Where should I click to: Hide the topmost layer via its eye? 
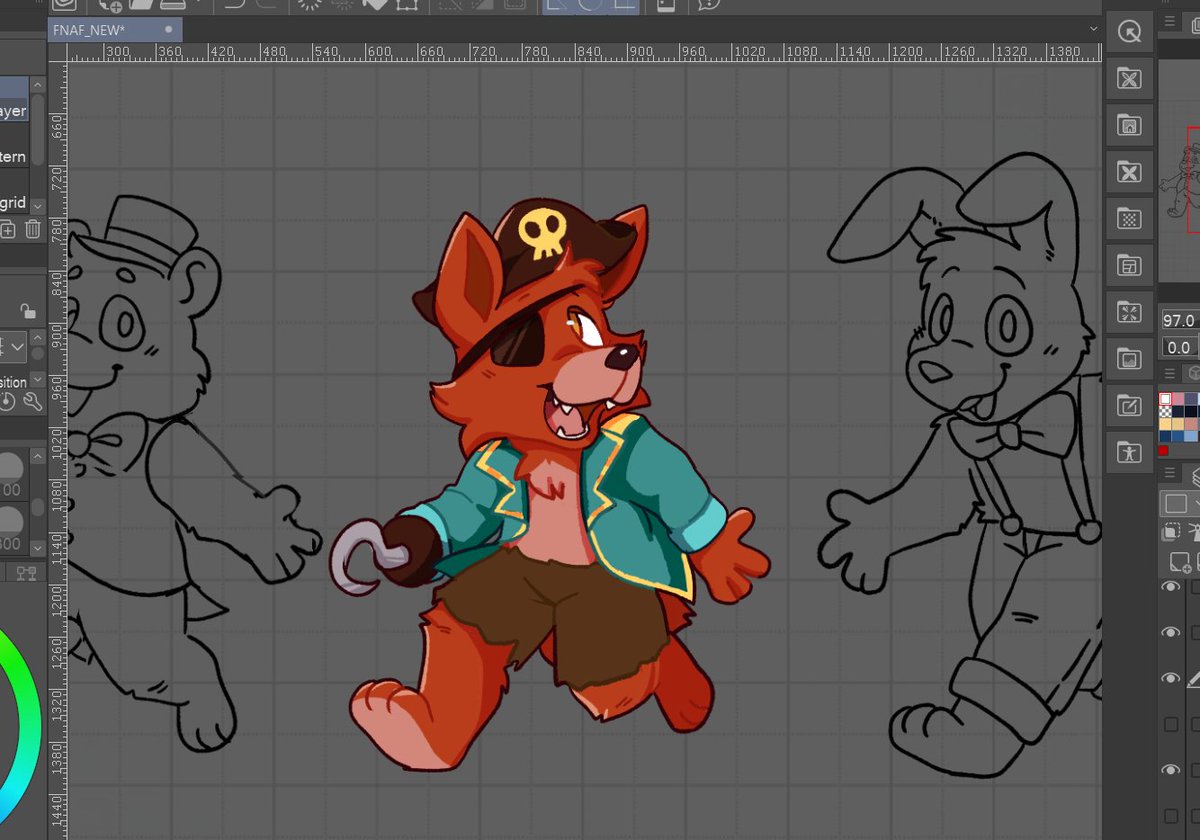(1171, 587)
